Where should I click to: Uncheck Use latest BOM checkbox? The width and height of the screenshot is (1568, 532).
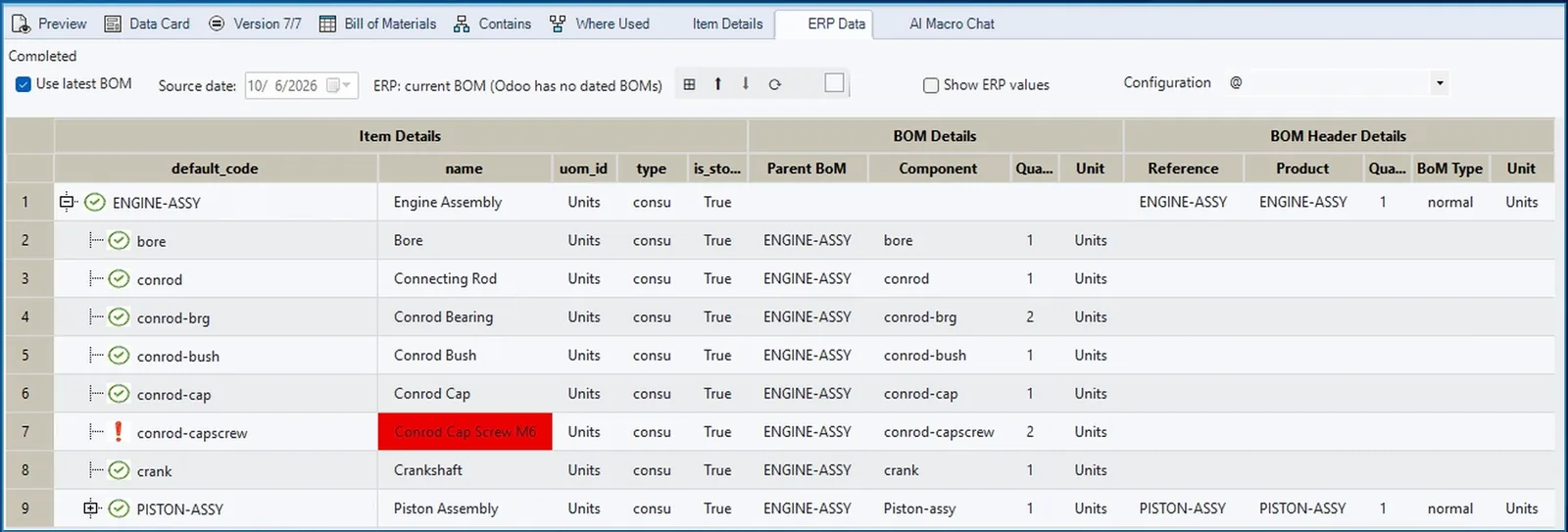pyautogui.click(x=24, y=84)
